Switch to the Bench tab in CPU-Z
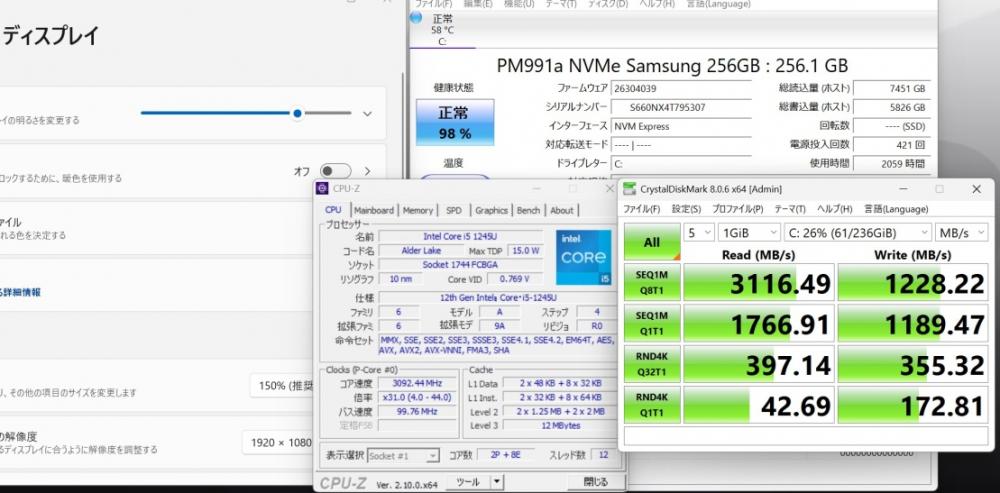1000x493 pixels. click(x=528, y=210)
